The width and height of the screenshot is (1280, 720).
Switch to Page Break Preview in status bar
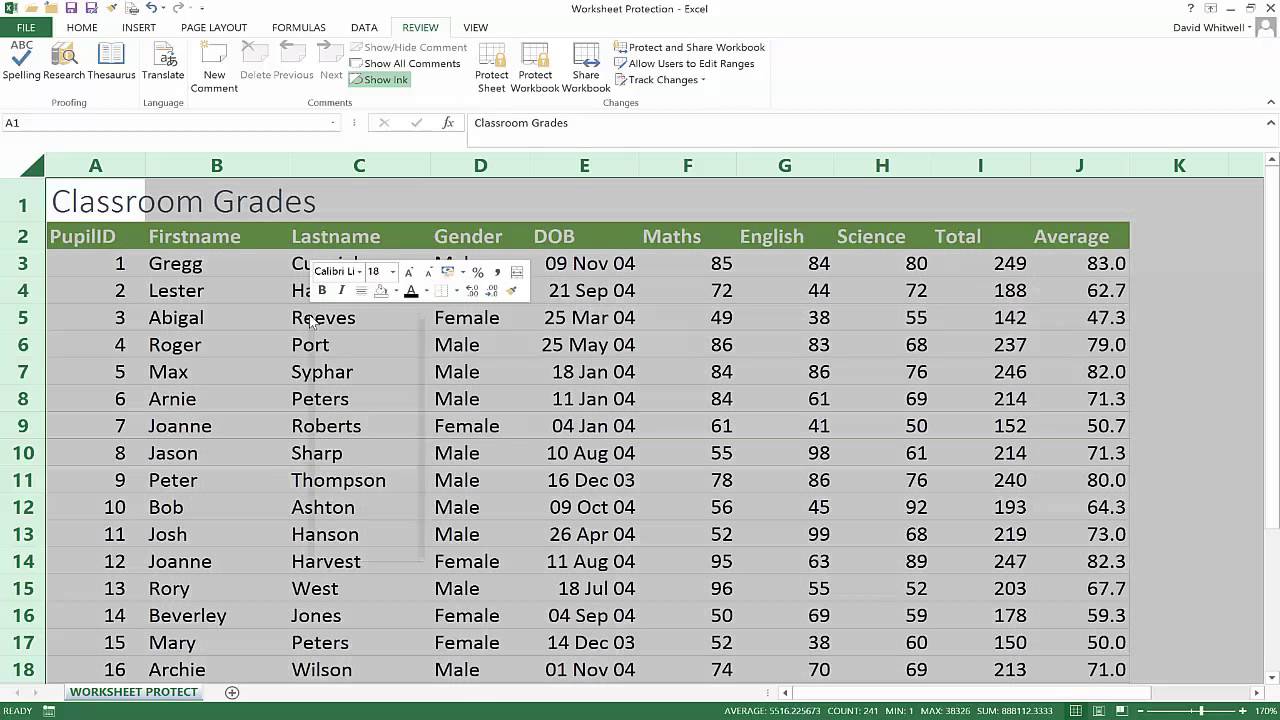(x=1123, y=711)
